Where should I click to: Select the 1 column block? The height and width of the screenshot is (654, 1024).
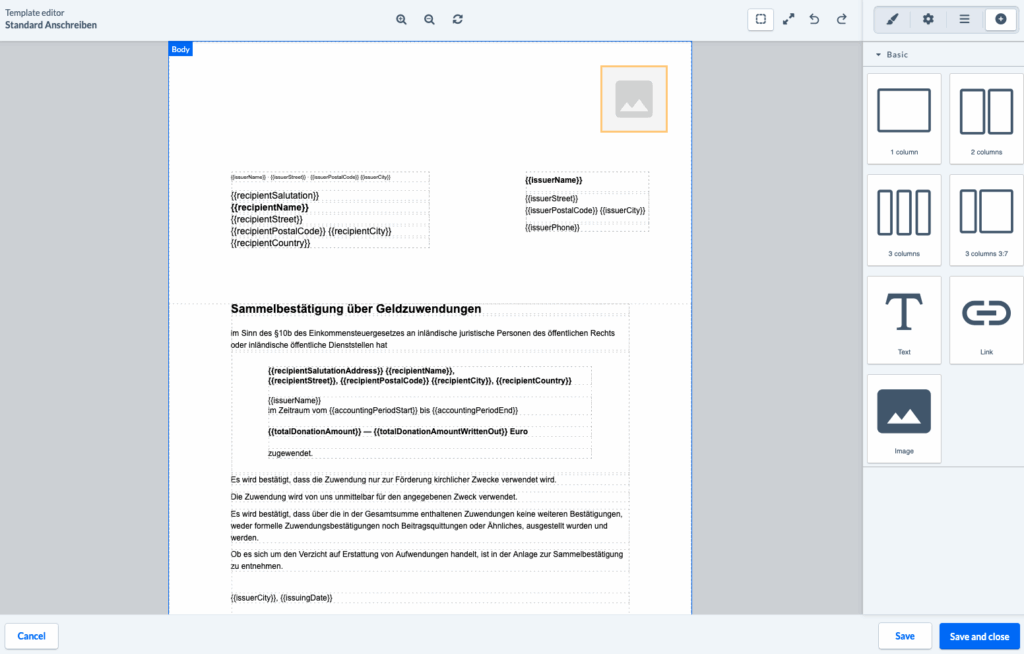pos(904,119)
